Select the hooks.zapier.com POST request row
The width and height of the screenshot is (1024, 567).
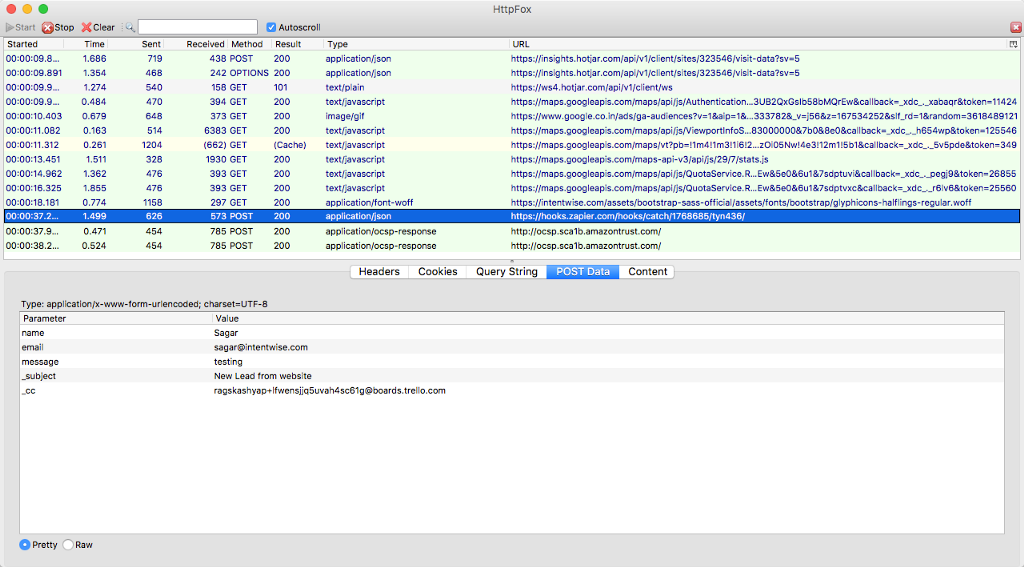coord(512,216)
